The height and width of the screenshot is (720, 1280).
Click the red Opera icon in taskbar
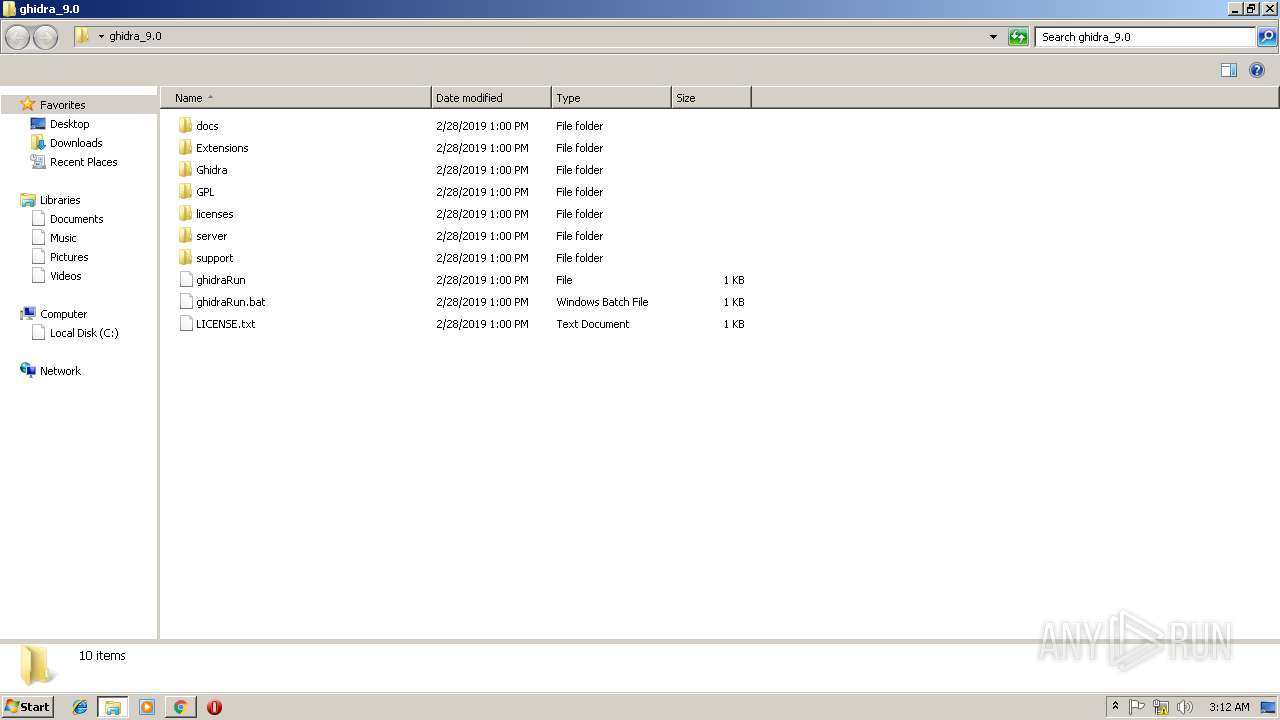tap(214, 707)
